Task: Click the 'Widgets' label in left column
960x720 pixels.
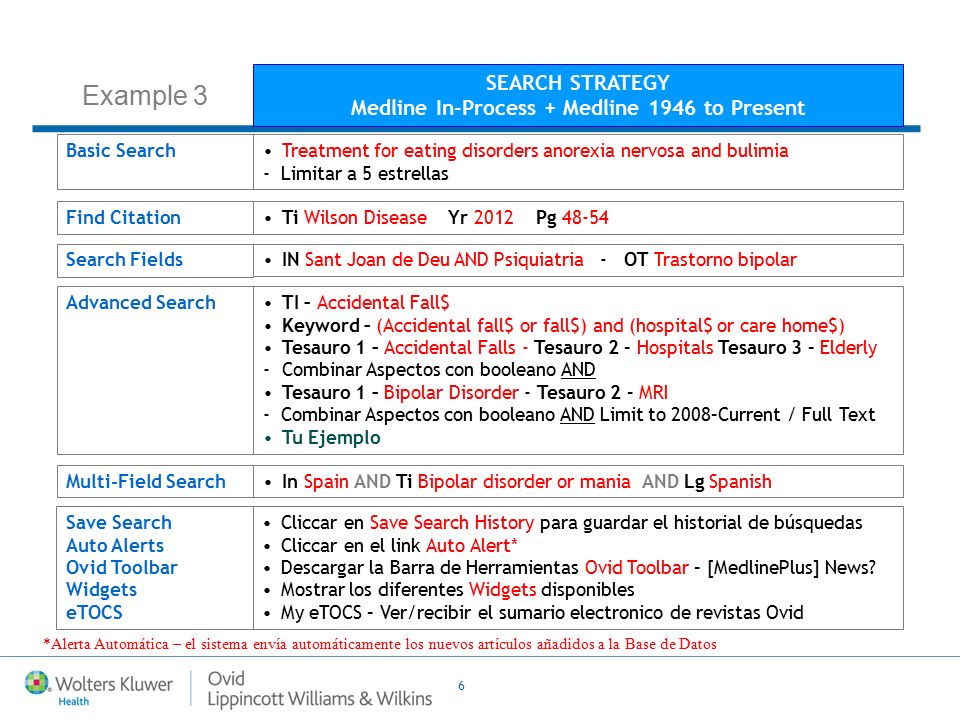Action: 102,590
